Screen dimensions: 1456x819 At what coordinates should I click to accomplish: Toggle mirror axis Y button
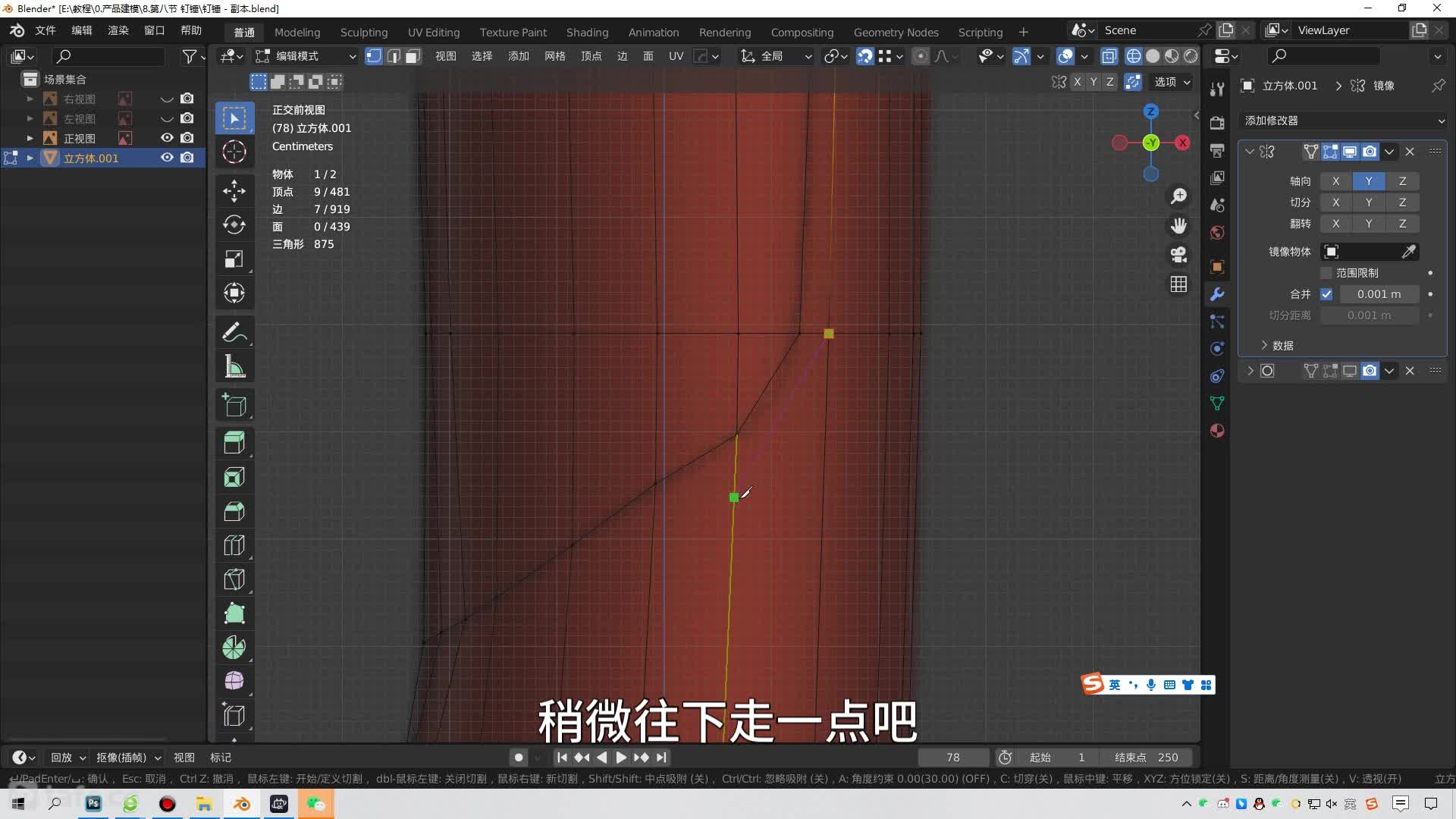coord(1368,181)
